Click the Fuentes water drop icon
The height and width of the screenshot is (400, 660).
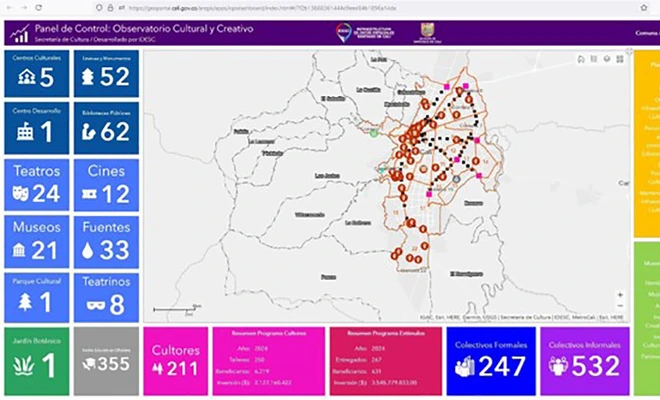88,251
